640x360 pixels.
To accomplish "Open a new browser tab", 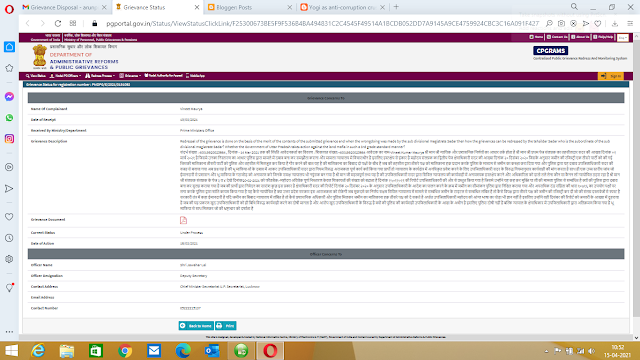I will tap(396, 7).
